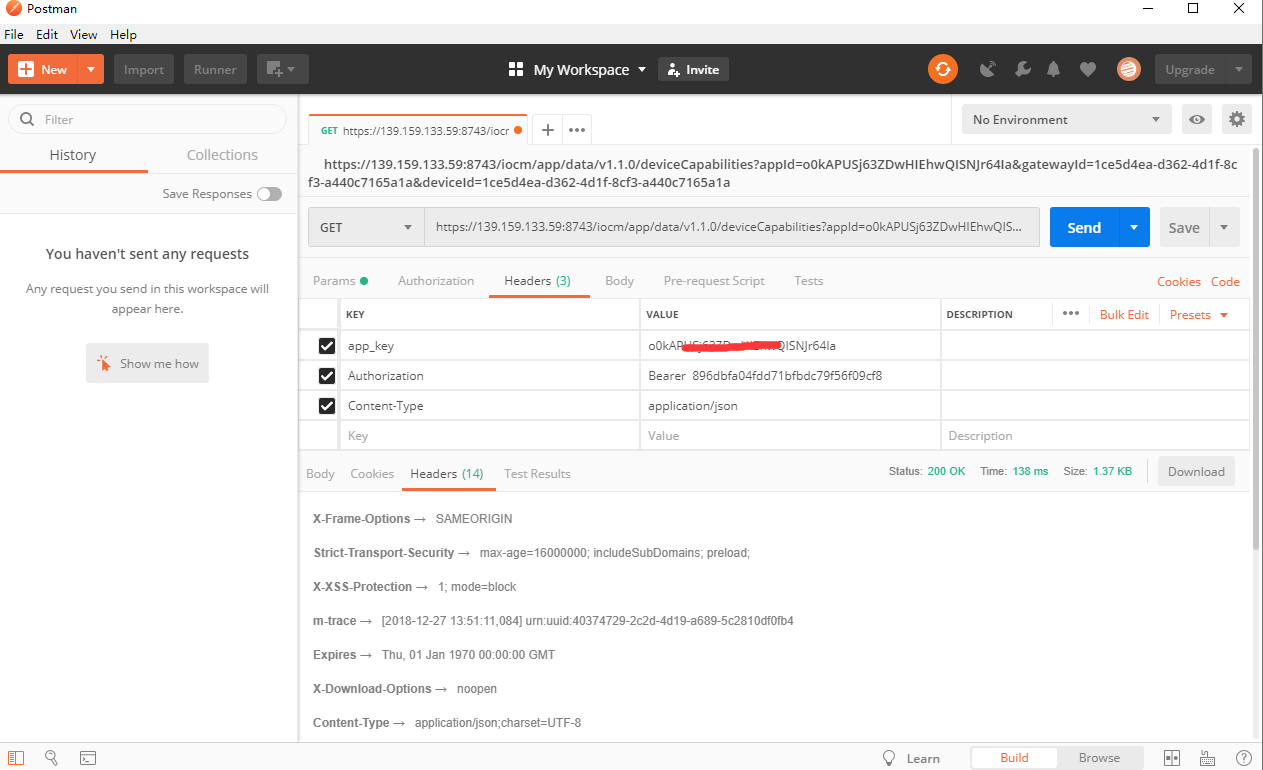Image resolution: width=1263 pixels, height=770 pixels.
Task: Open the Code link
Action: click(1225, 282)
